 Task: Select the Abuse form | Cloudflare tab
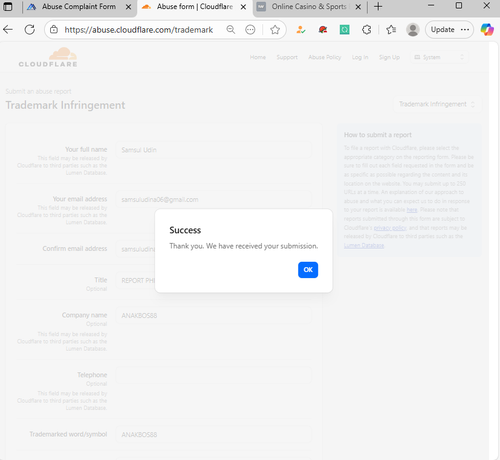click(195, 7)
